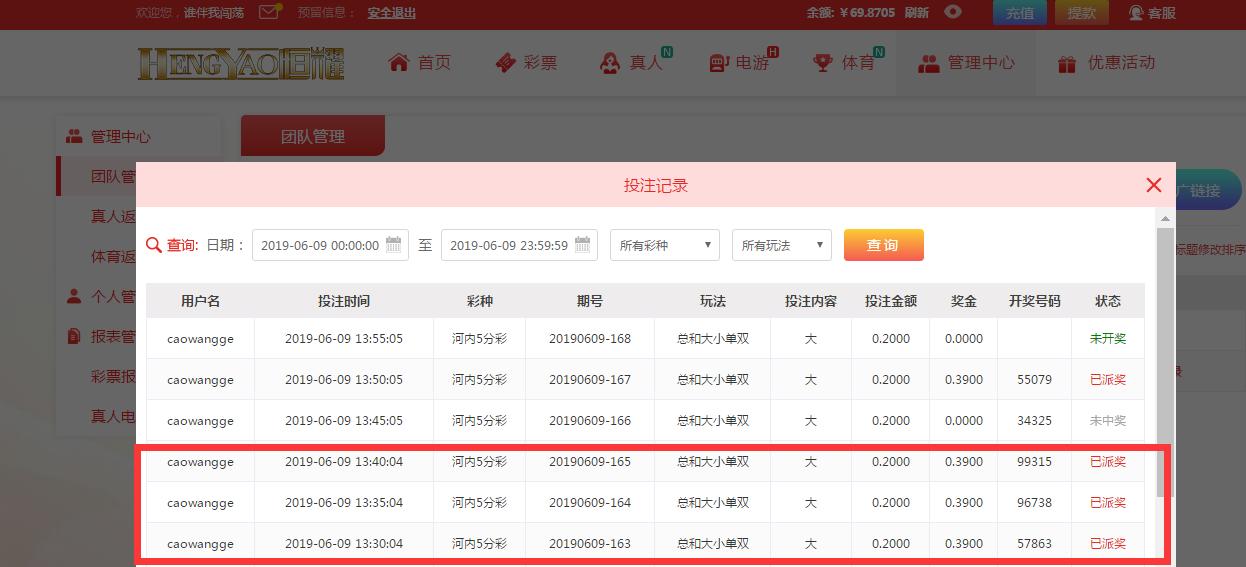This screenshot has width=1246, height=567.
Task: Click the mail envelope icon in top bar
Action: [x=269, y=13]
